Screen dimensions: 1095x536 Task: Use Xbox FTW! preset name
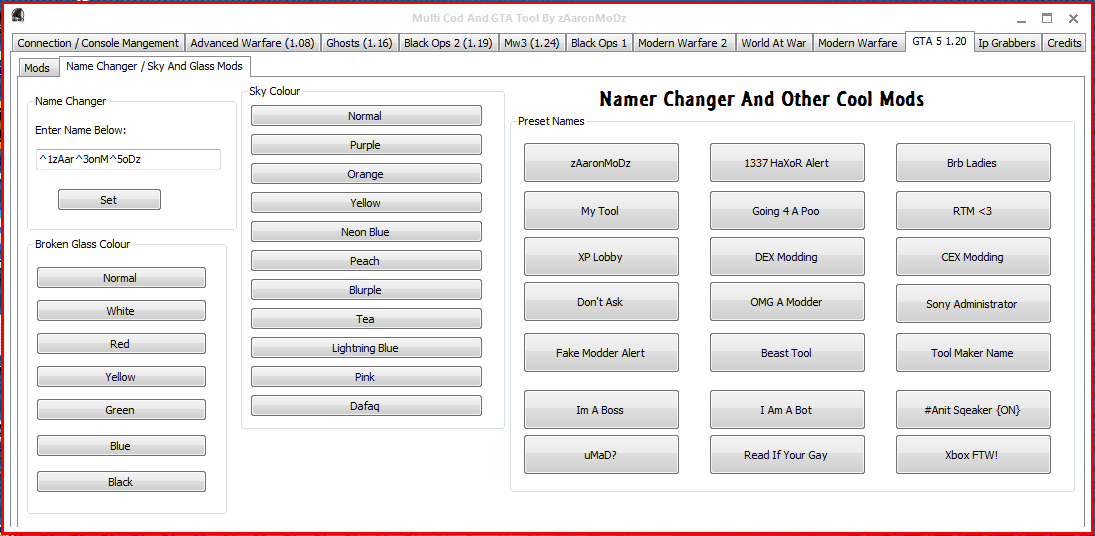coord(973,454)
